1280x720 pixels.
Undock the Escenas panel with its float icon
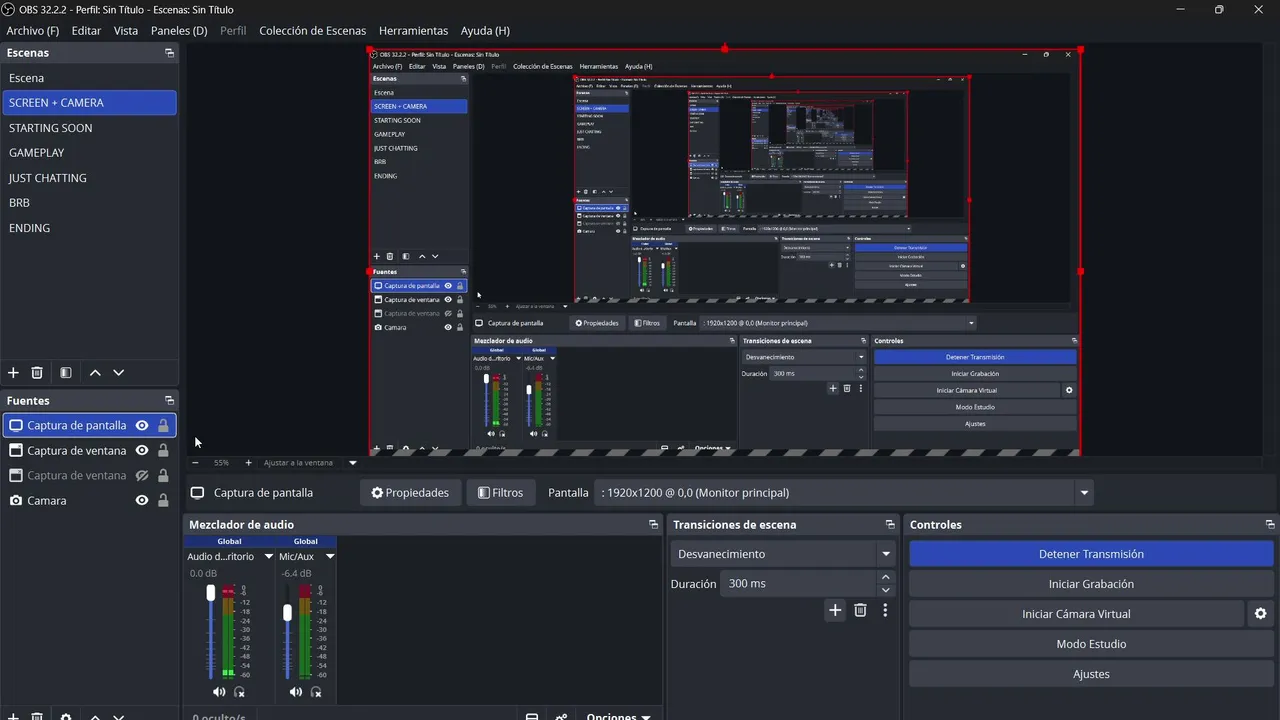pyautogui.click(x=169, y=53)
